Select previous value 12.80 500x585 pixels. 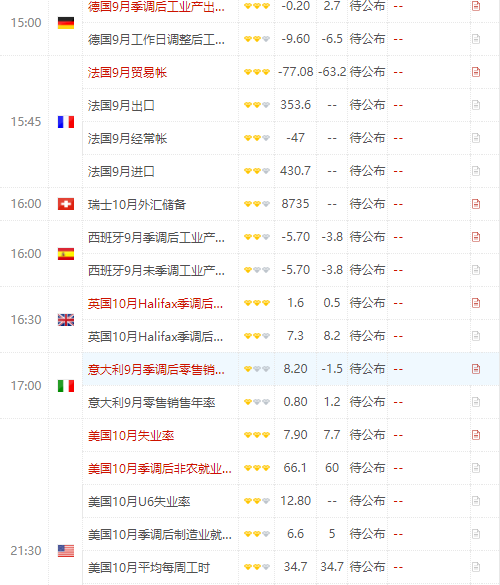pyautogui.click(x=296, y=501)
